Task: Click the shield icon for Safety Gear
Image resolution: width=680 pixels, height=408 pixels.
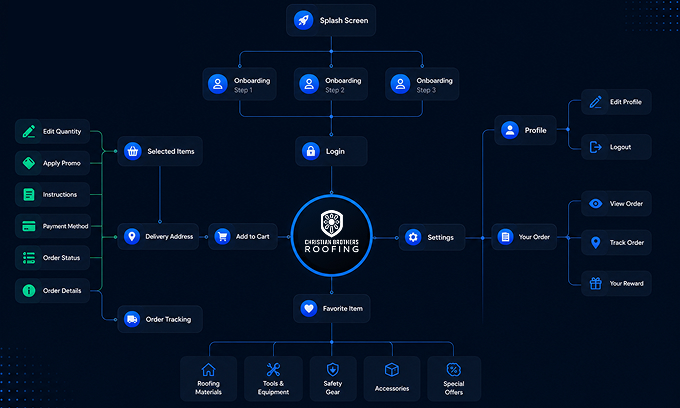Action: tap(333, 369)
